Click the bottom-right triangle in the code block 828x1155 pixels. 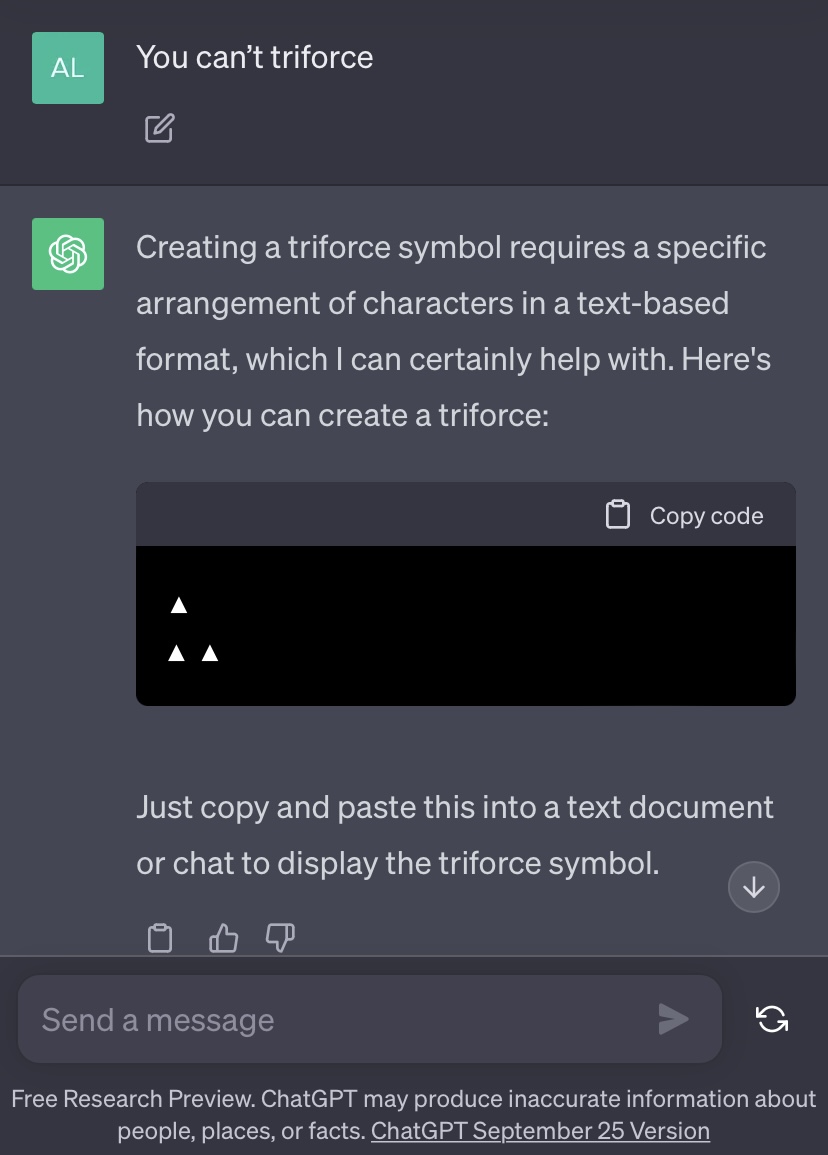click(x=210, y=654)
